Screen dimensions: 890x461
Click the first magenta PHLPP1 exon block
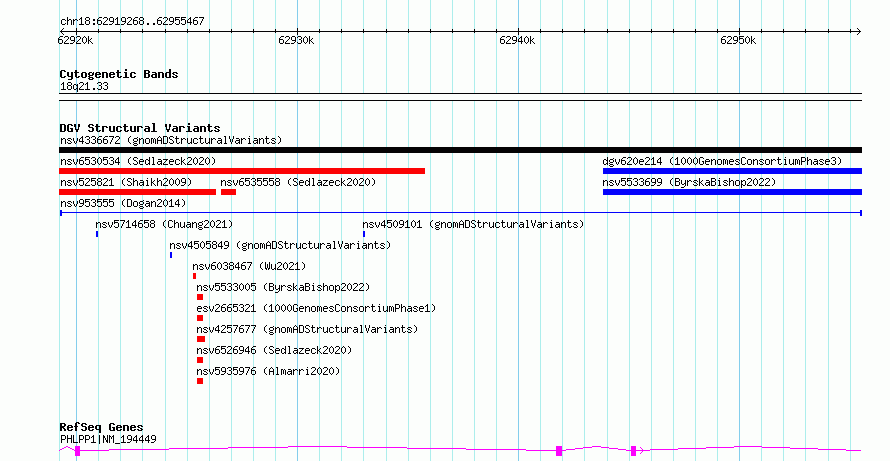pos(78,451)
